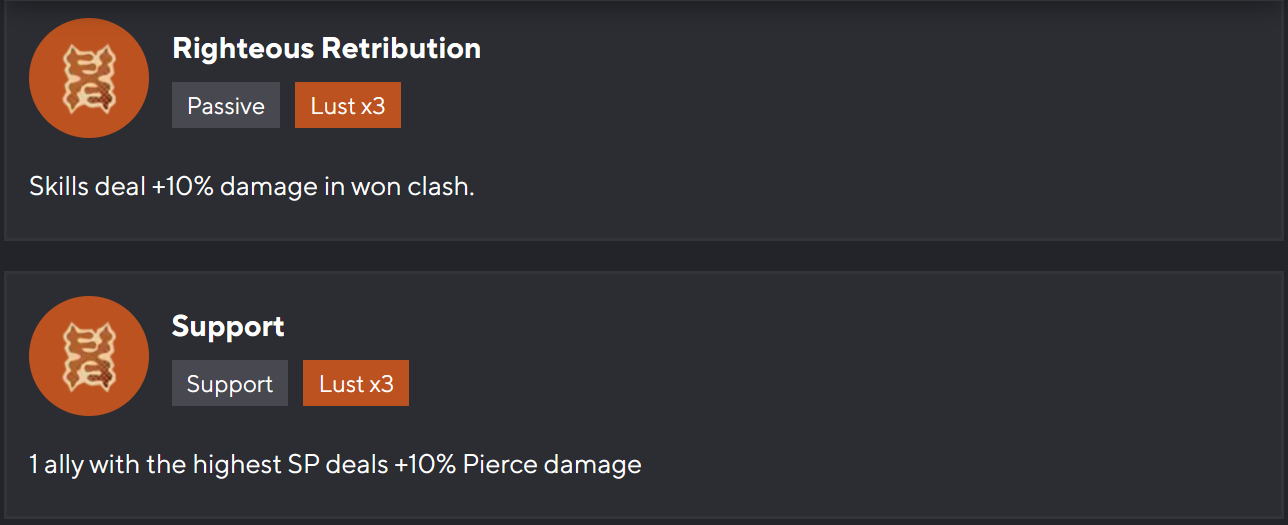Open the Righteous Retribution title
The image size is (1288, 525).
click(326, 48)
